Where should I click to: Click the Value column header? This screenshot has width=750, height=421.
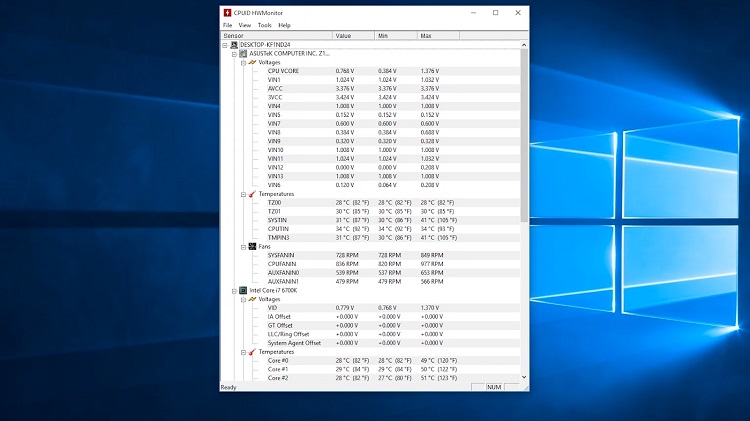tap(353, 36)
